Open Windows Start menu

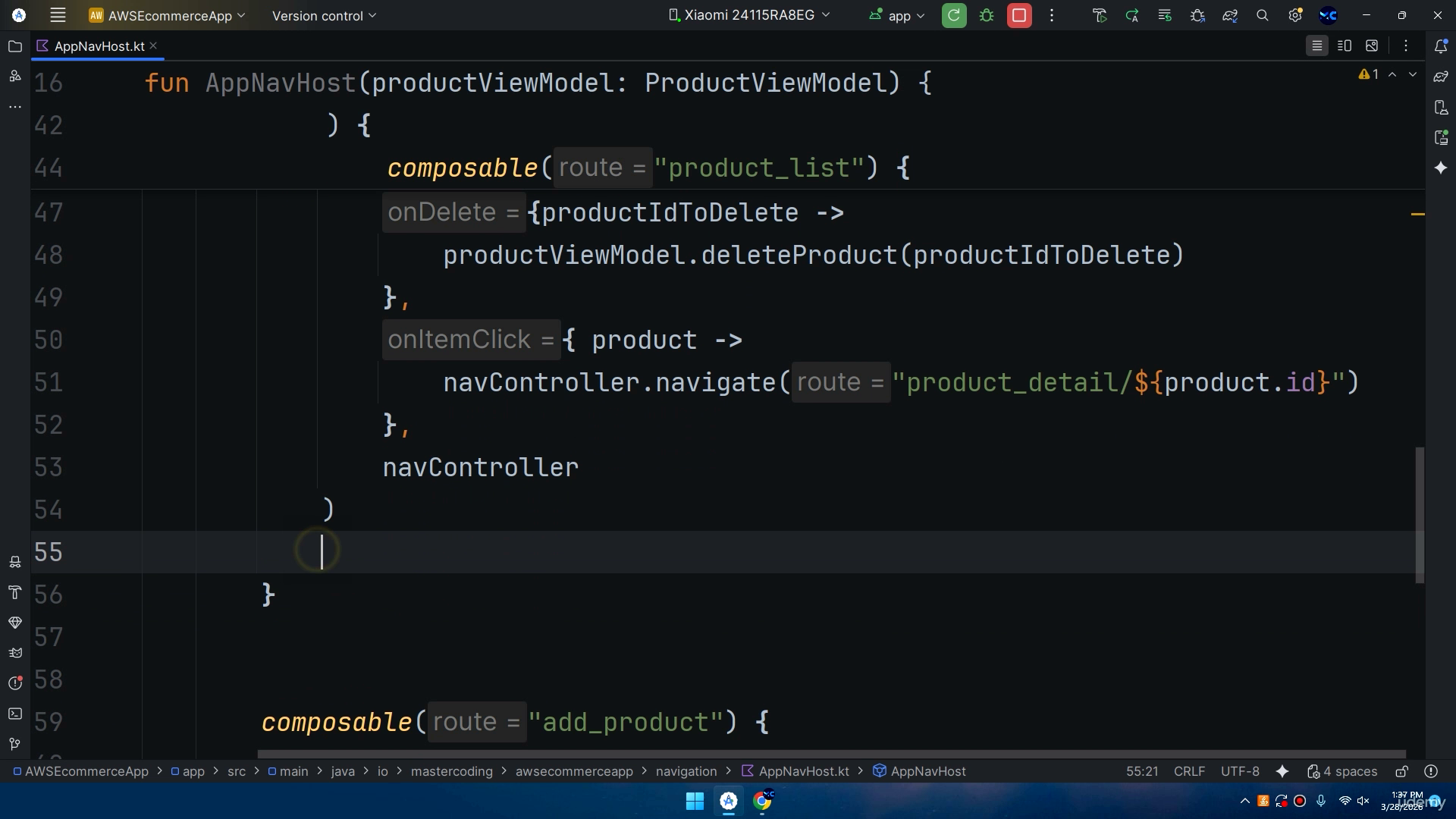(x=695, y=801)
